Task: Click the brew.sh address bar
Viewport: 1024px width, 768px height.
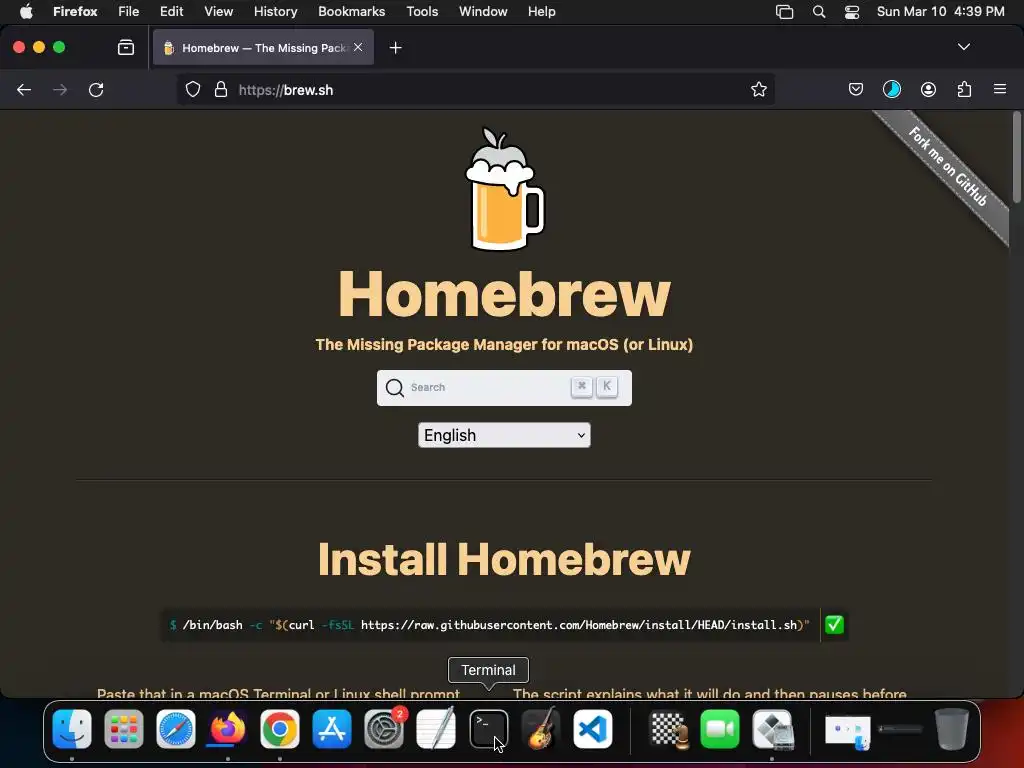Action: (x=477, y=89)
